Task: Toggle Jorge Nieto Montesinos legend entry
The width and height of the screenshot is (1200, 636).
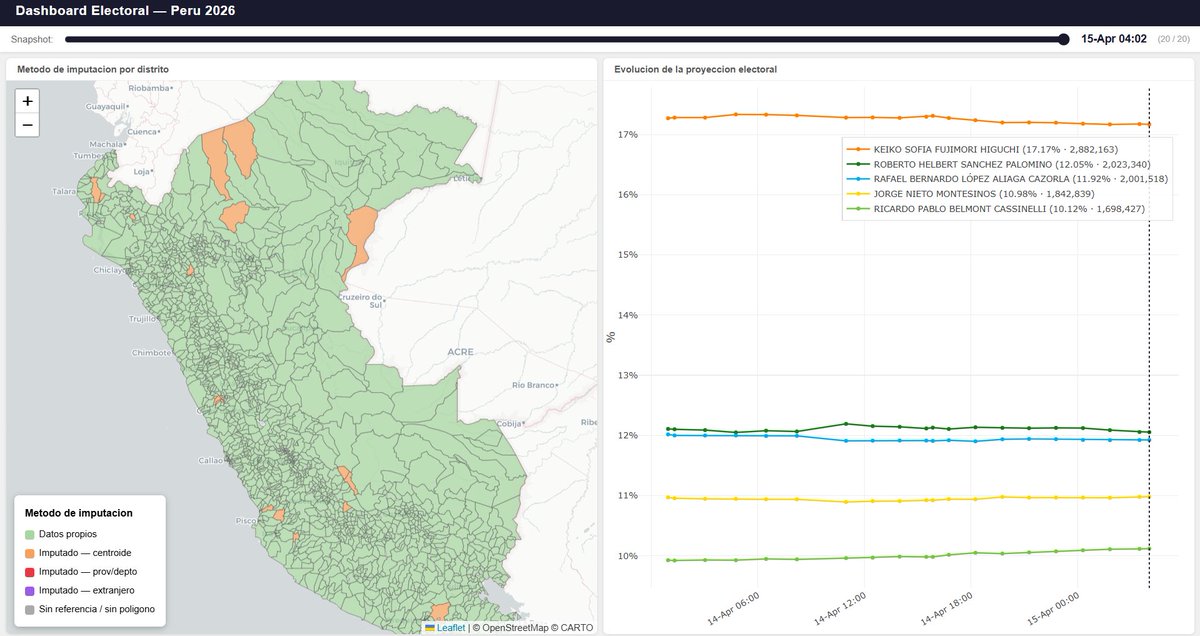Action: [970, 193]
